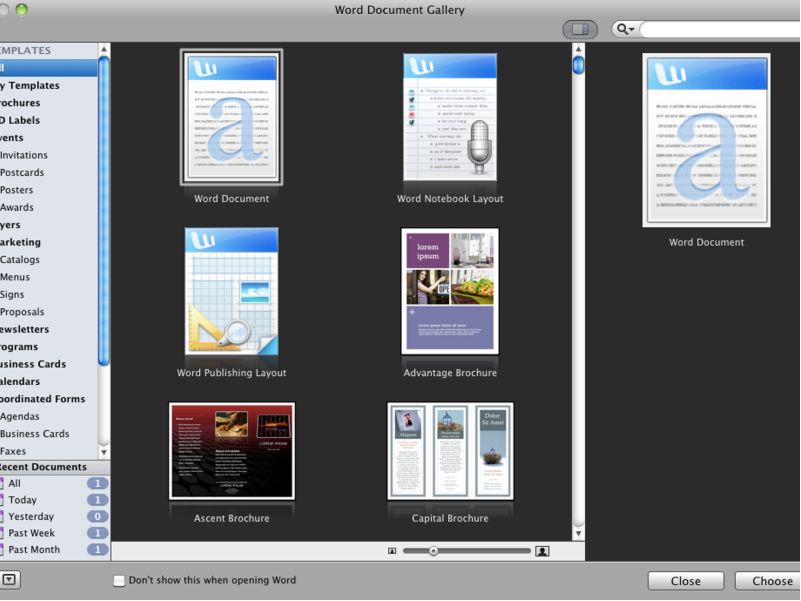This screenshot has height=601, width=801.
Task: Click into the search field
Action: click(720, 29)
